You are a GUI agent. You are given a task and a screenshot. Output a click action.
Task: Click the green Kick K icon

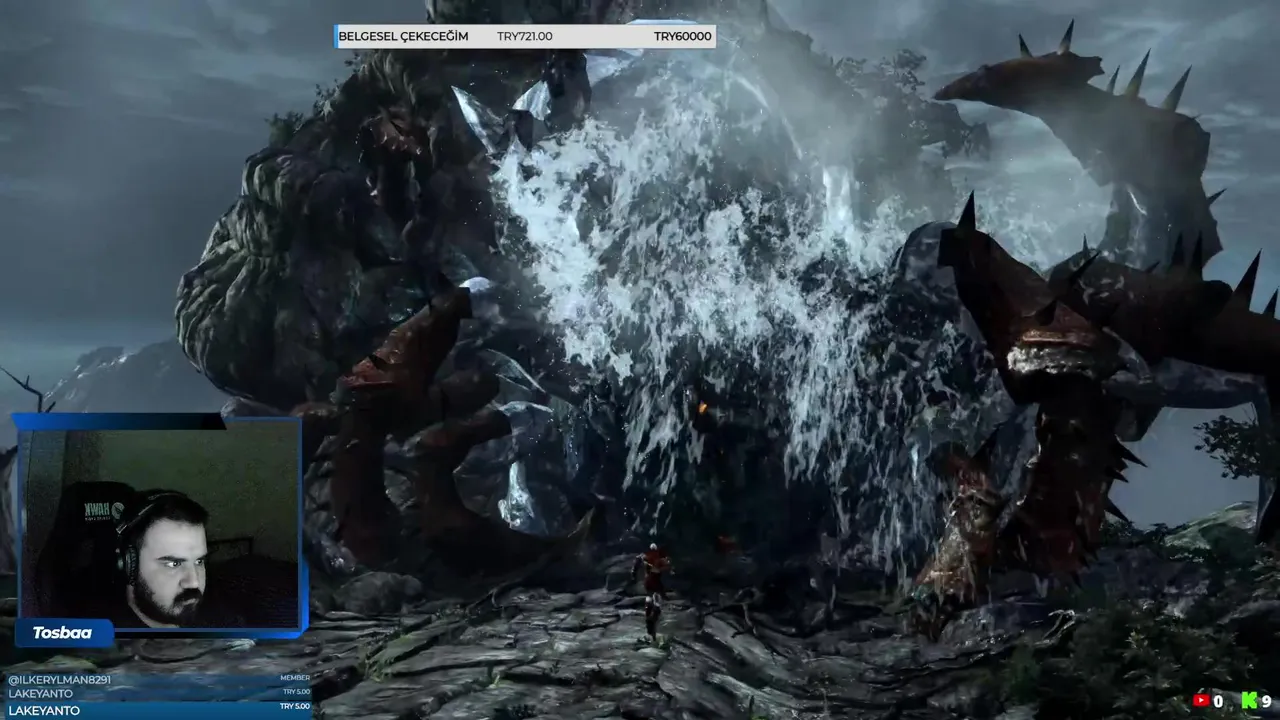point(1249,701)
